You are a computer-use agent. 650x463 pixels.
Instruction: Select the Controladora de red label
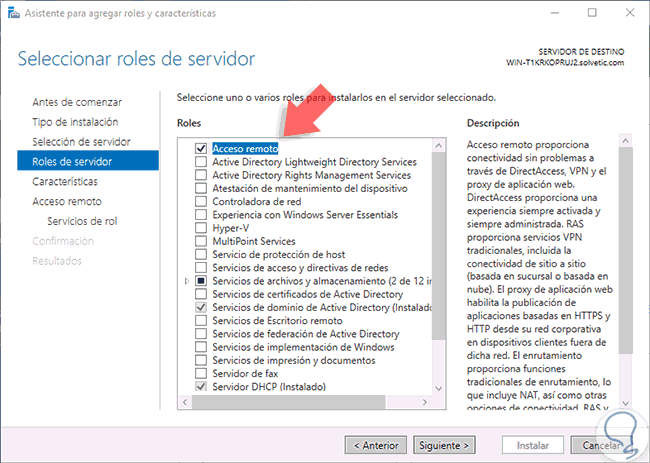[x=257, y=201]
